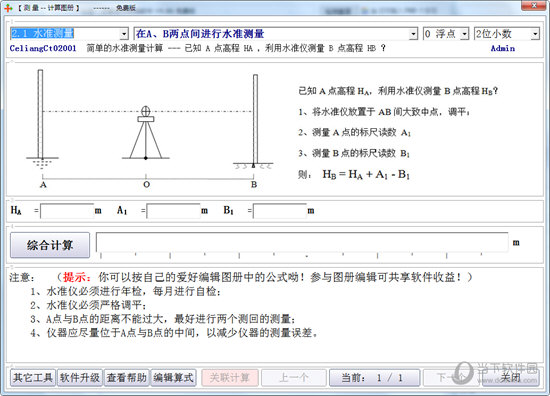Click the '当前: 1 / 1' page indicator button

[374, 378]
